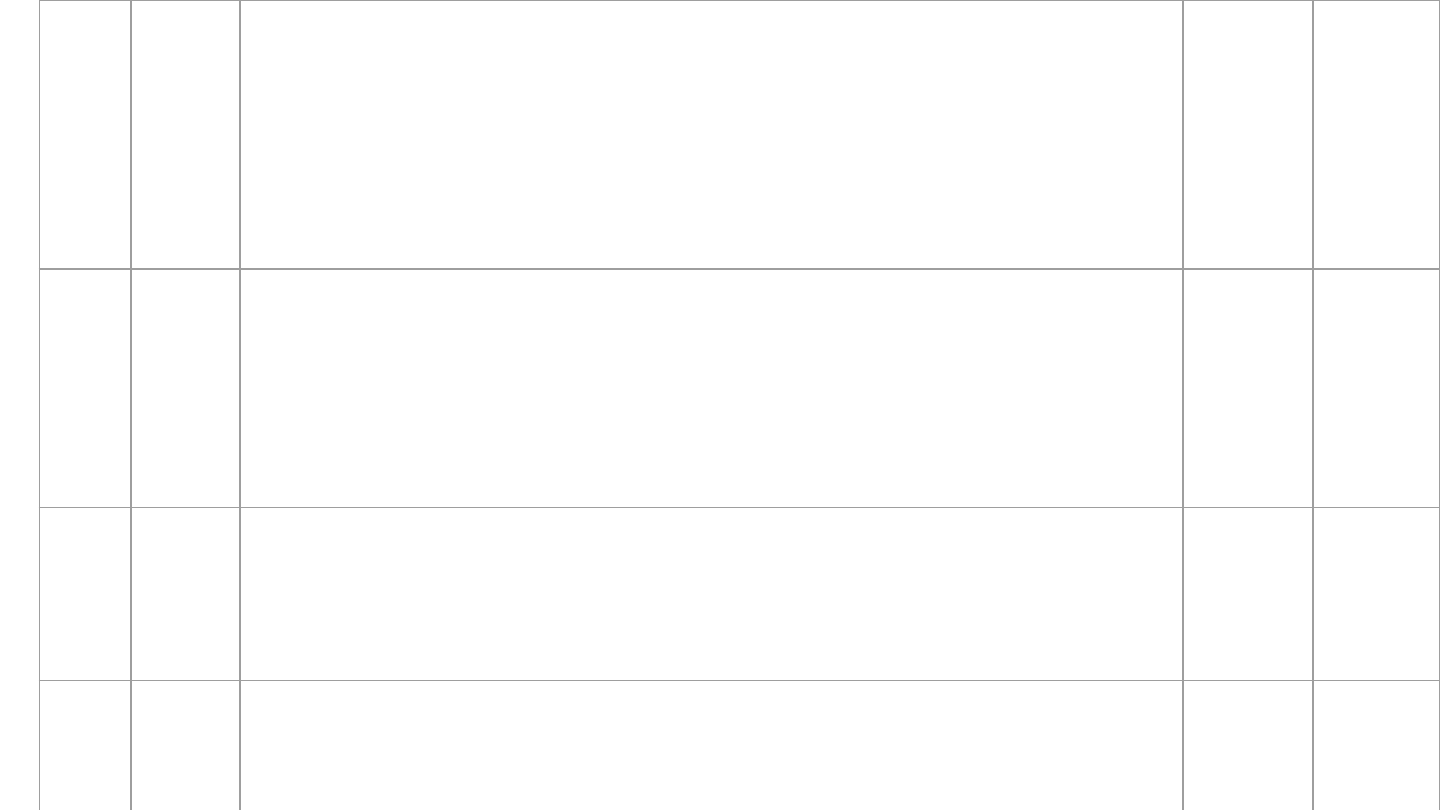Focus the bottom row's last column cell
This screenshot has width=1440, height=810.
pos(1376,745)
